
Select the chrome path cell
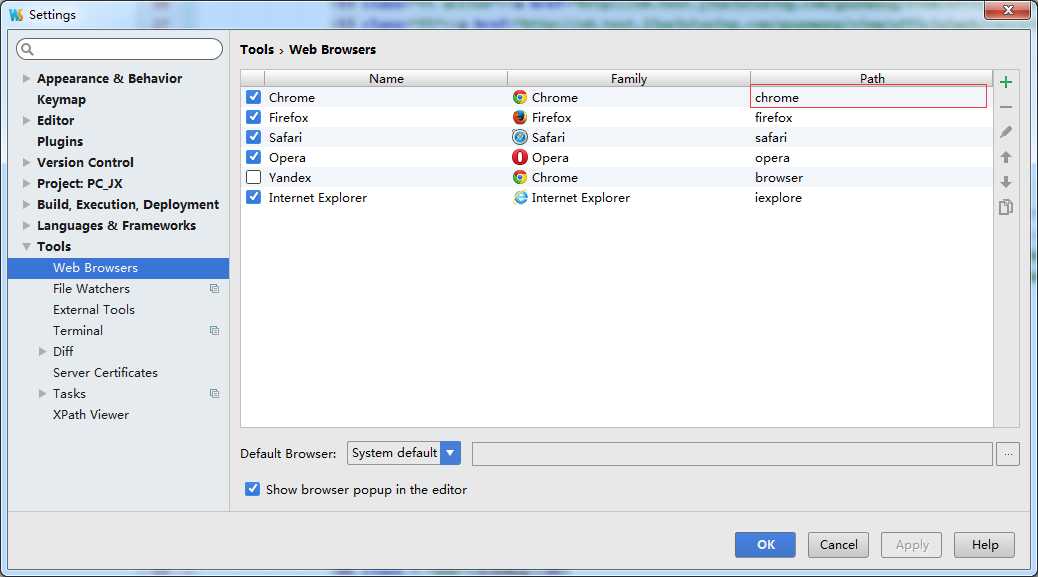pos(869,97)
